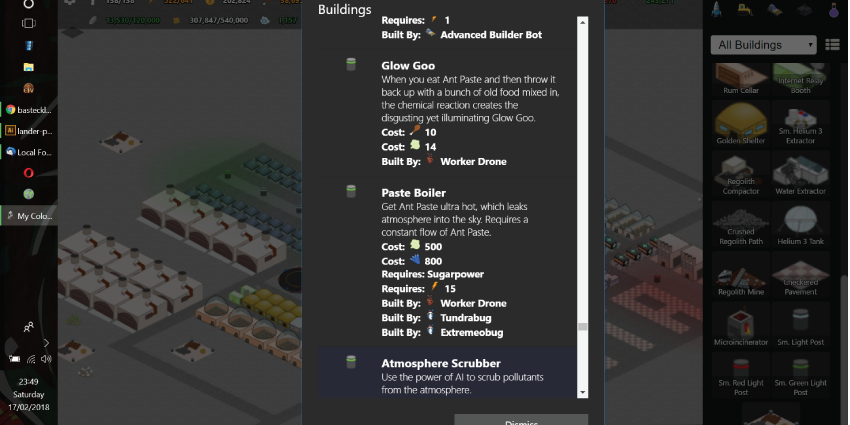Choose Sm. Red Light Post
850x425 pixels.
pyautogui.click(x=740, y=375)
